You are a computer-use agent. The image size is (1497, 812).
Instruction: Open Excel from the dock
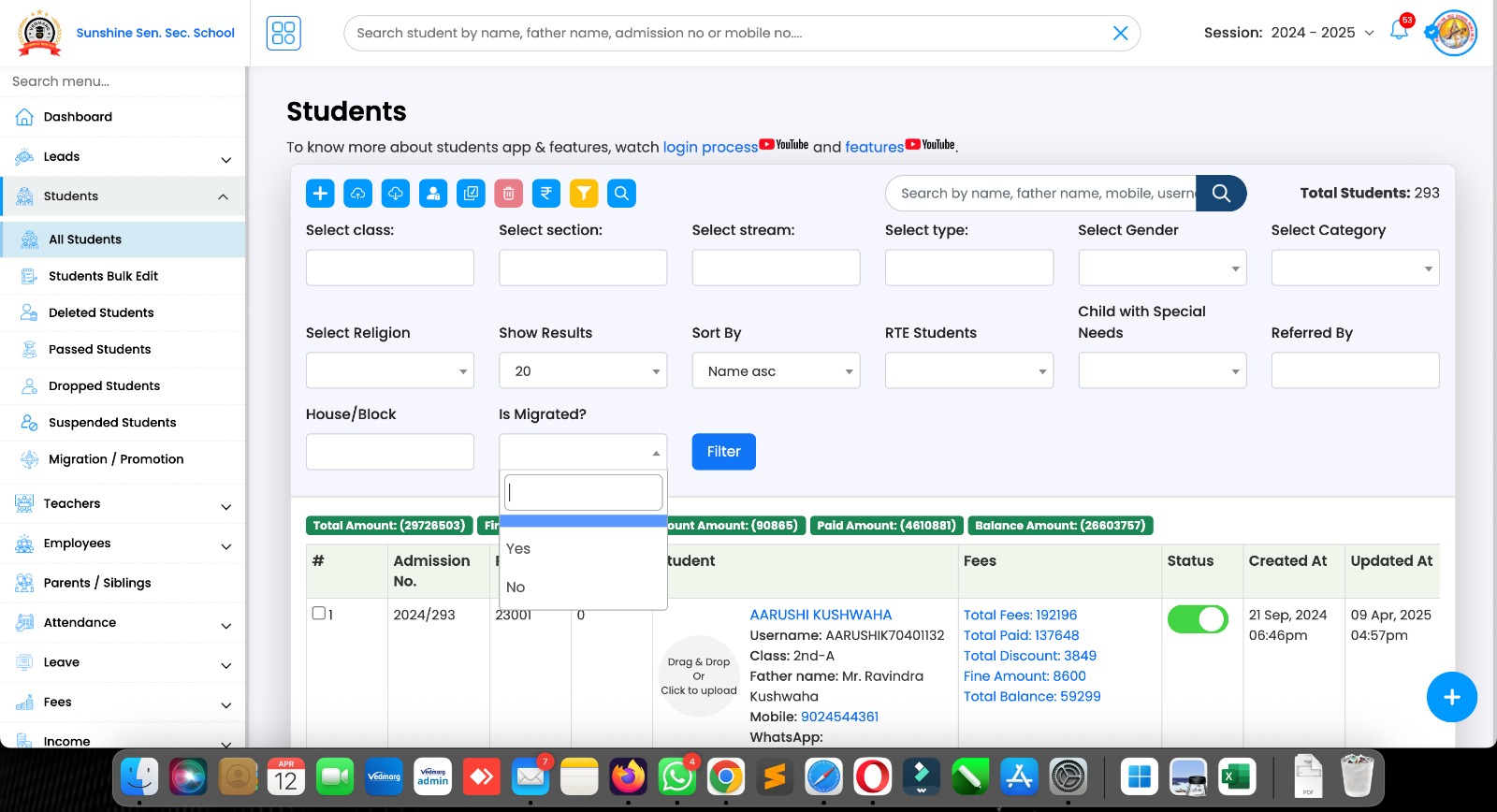coord(1237,776)
